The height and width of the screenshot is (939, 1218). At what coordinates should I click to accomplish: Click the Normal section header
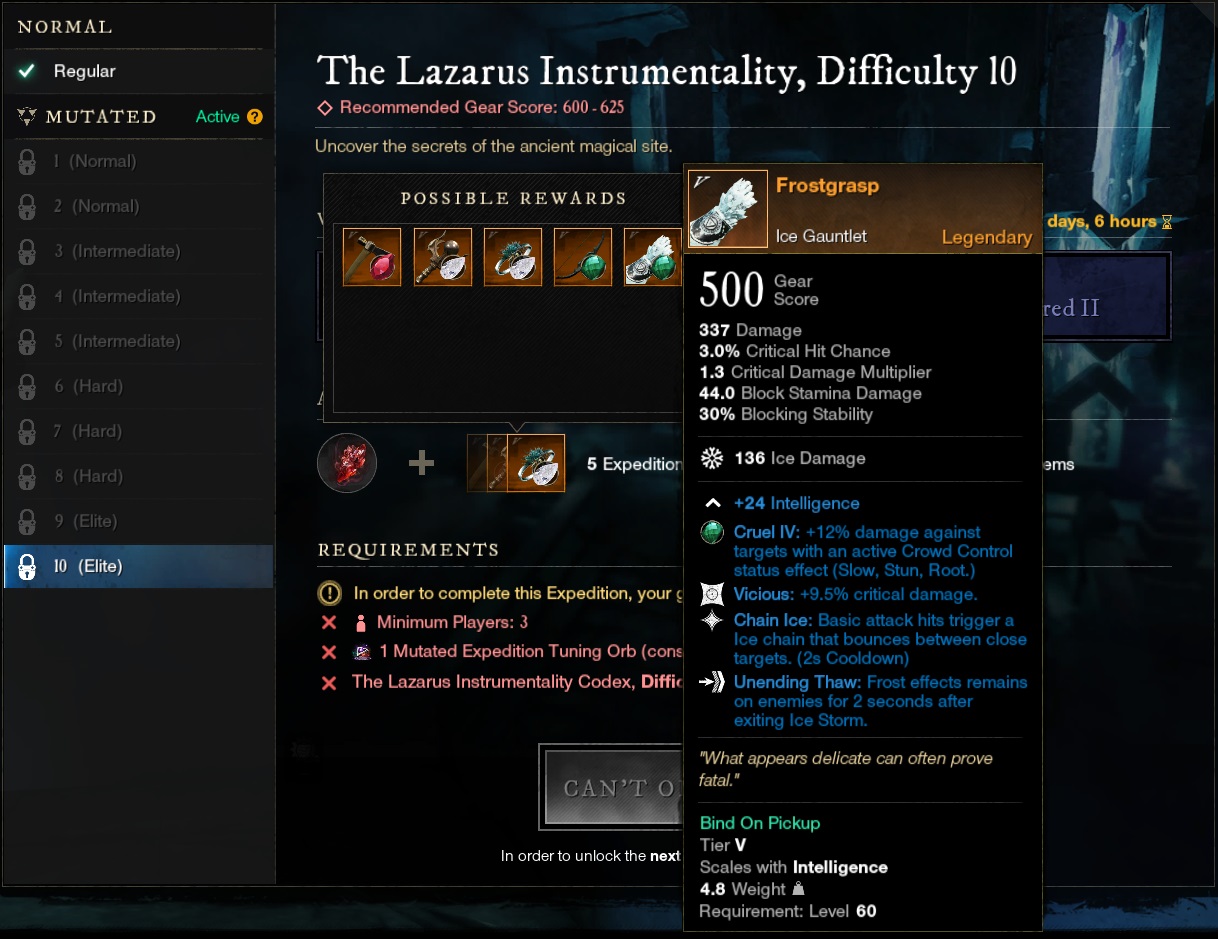[65, 27]
